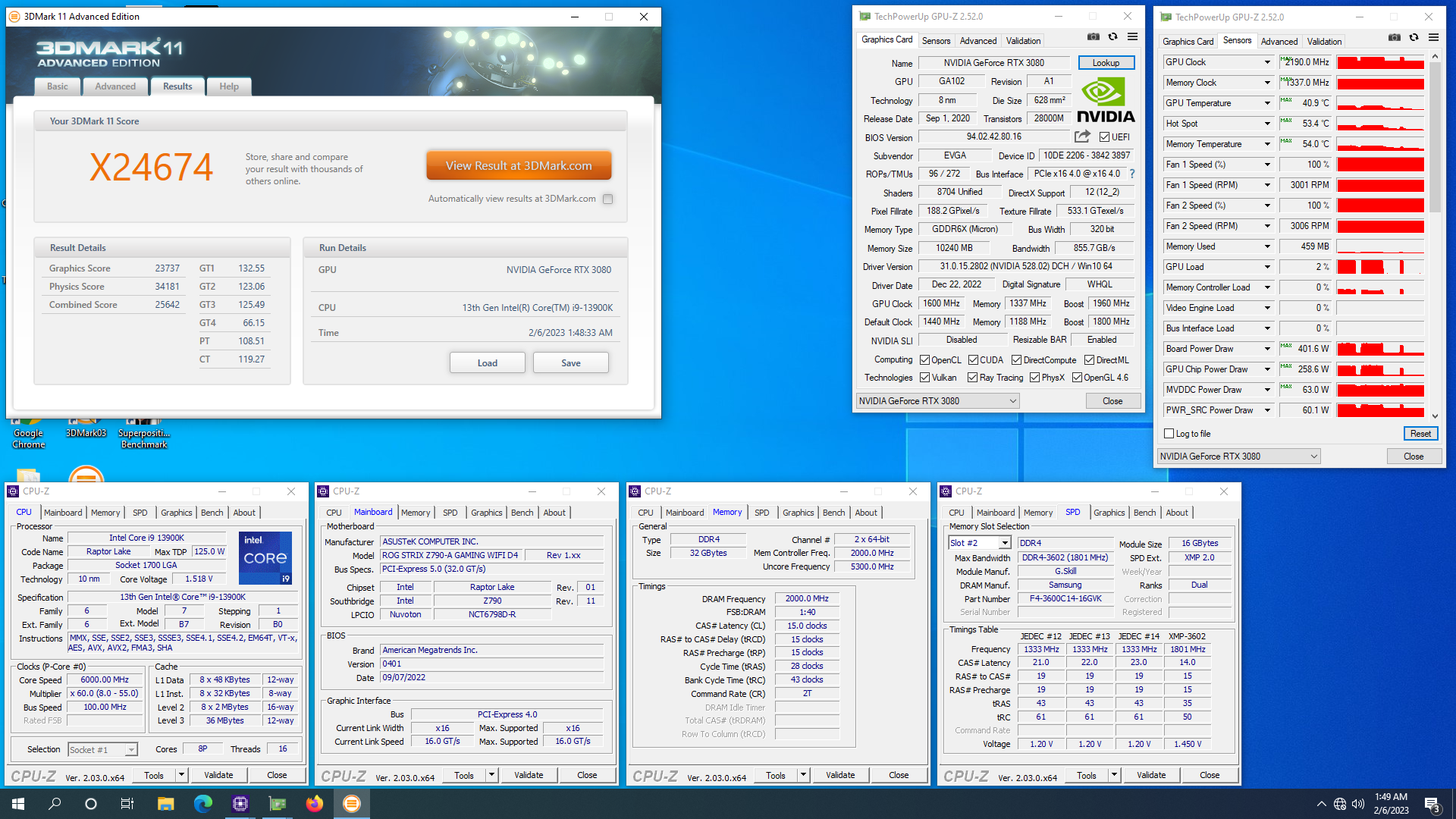
Task: Open GPU selector dropdown in GPU-Z Graphics Card window
Action: 938,401
